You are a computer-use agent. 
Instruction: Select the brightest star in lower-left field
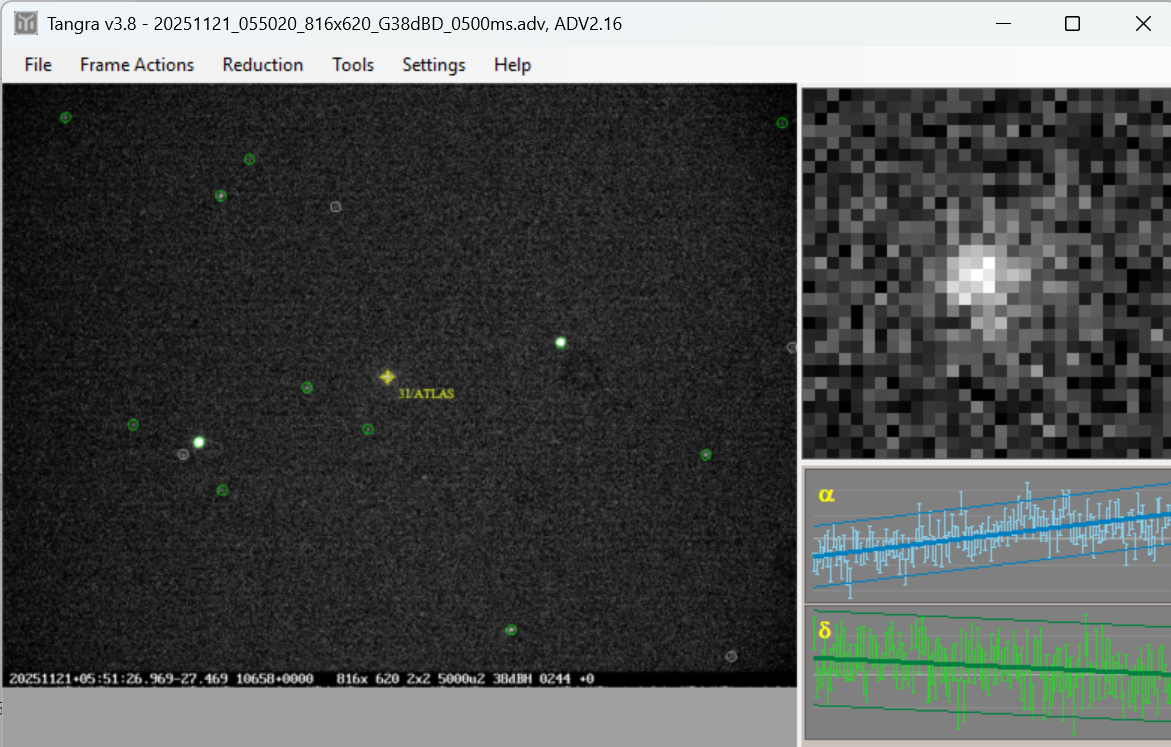pyautogui.click(x=199, y=442)
